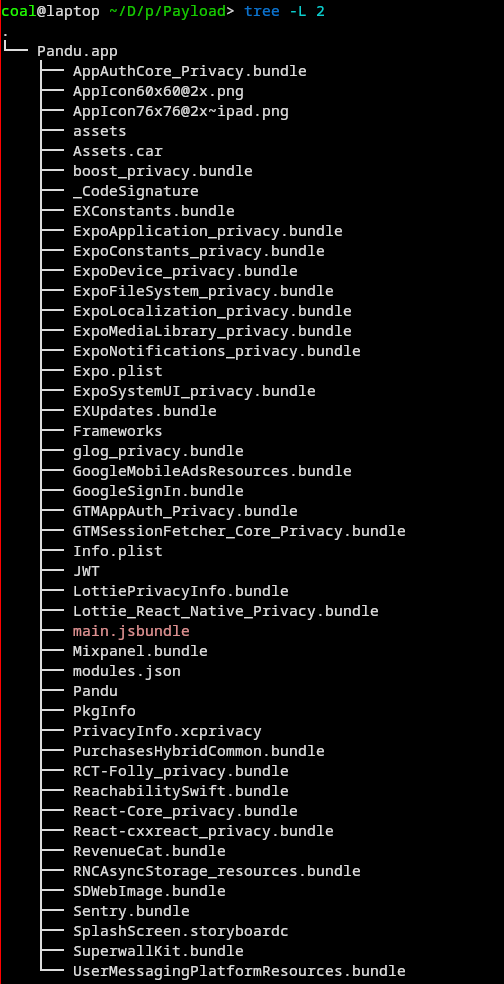Select the Pandu.app root folder
The image size is (504, 984).
click(77, 51)
